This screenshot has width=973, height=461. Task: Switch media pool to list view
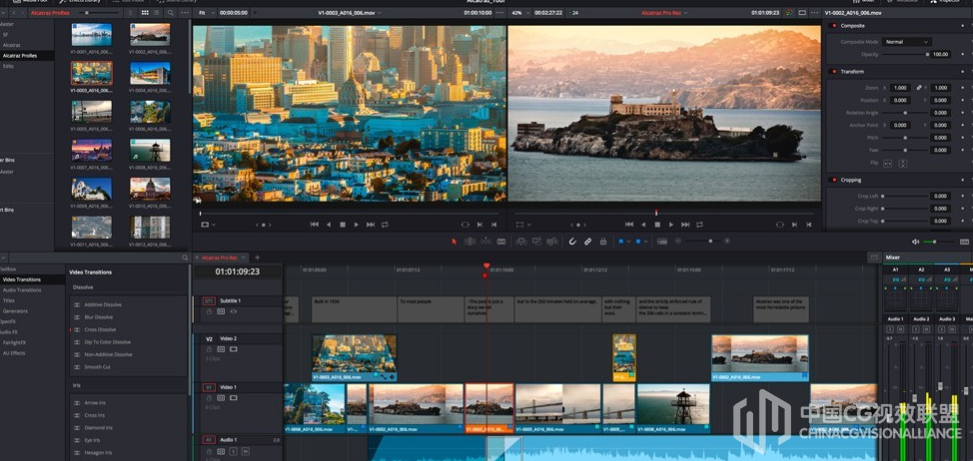click(x=157, y=12)
